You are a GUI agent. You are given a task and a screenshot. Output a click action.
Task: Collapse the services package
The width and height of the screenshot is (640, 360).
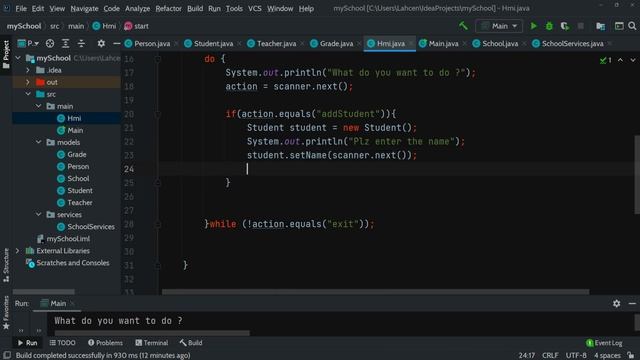pos(38,215)
